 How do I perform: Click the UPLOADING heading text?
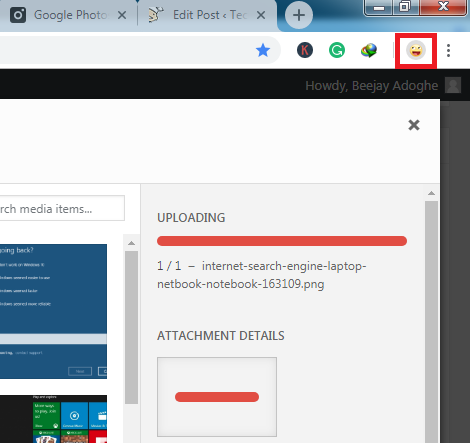coord(191,218)
